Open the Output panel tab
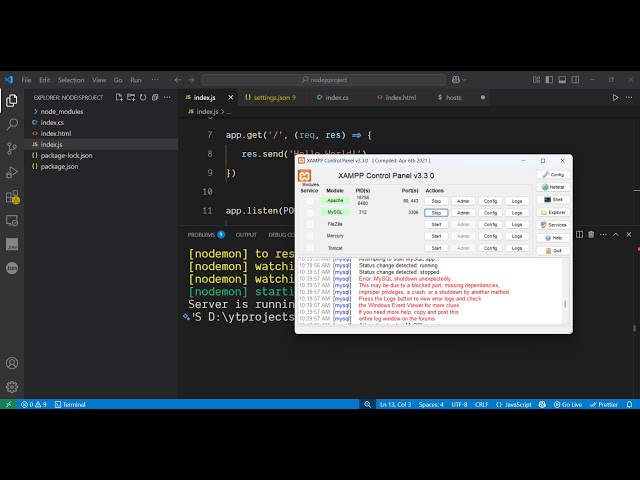The width and height of the screenshot is (640, 480). (246, 235)
